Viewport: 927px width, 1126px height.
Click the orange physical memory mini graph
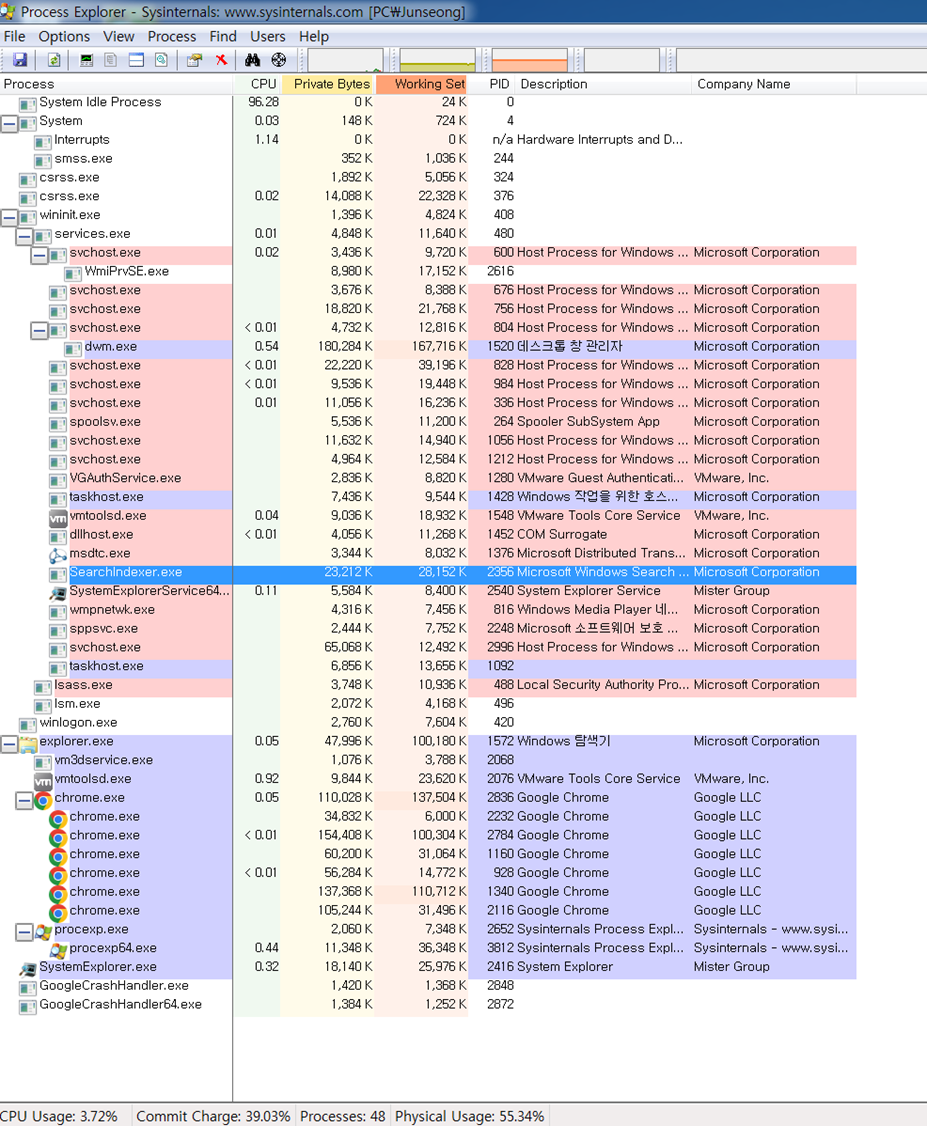(529, 60)
